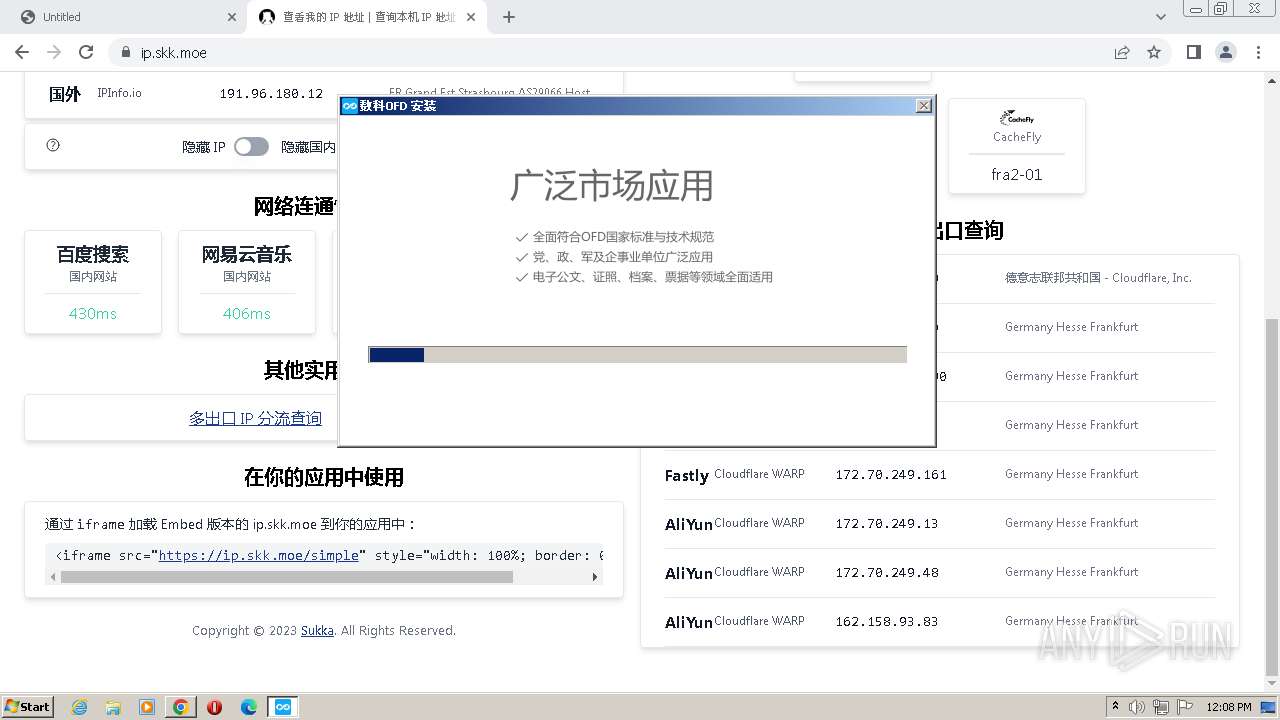Viewport: 1280px width, 720px height.
Task: Click the address bar URL
Action: pyautogui.click(x=173, y=53)
